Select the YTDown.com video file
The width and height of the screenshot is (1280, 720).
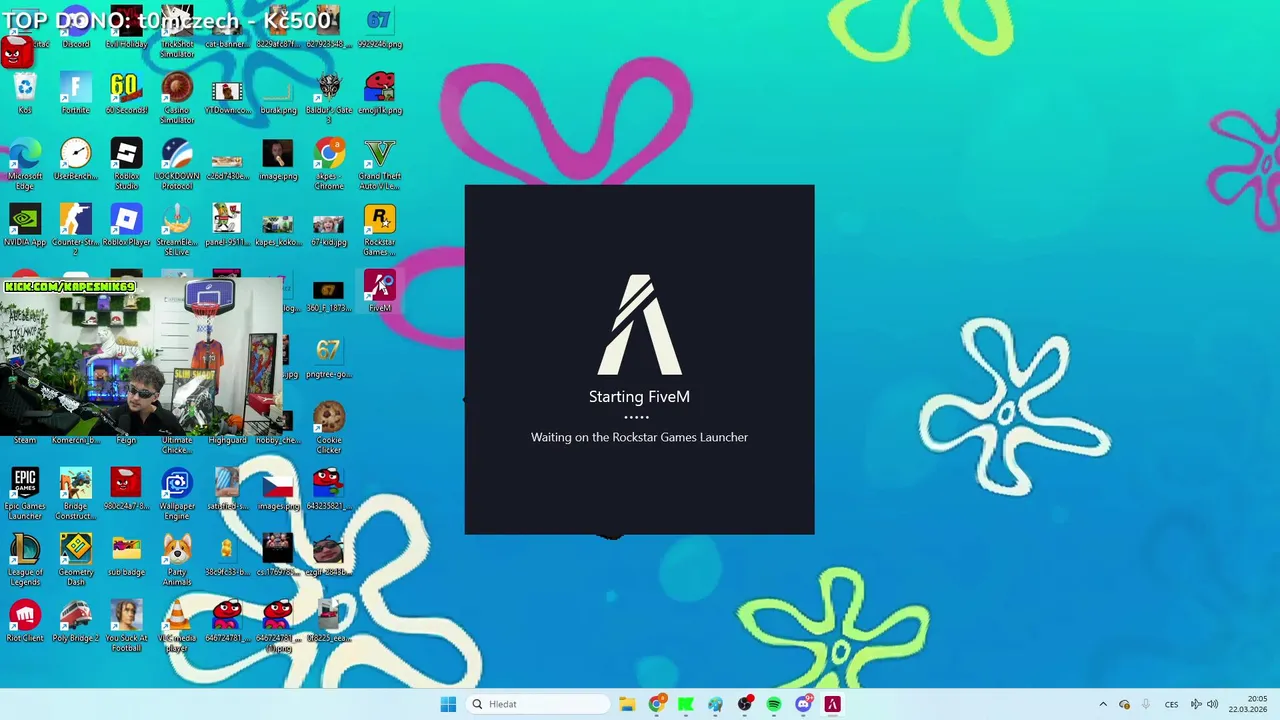point(228,94)
